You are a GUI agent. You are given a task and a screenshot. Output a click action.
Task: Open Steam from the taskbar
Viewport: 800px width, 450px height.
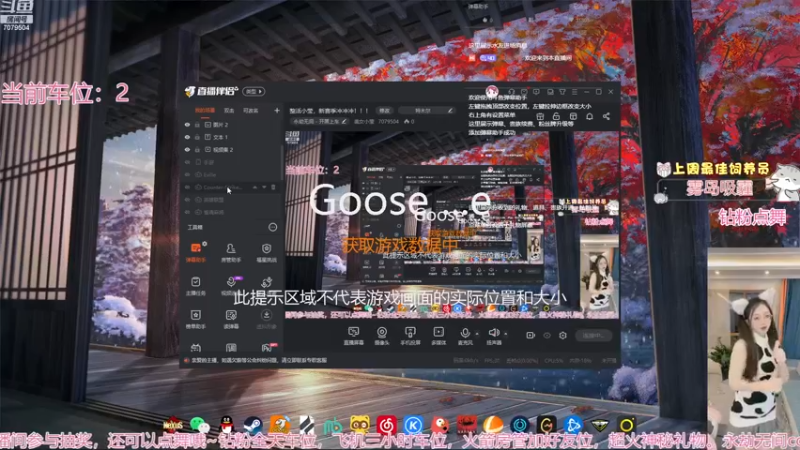[x=253, y=424]
